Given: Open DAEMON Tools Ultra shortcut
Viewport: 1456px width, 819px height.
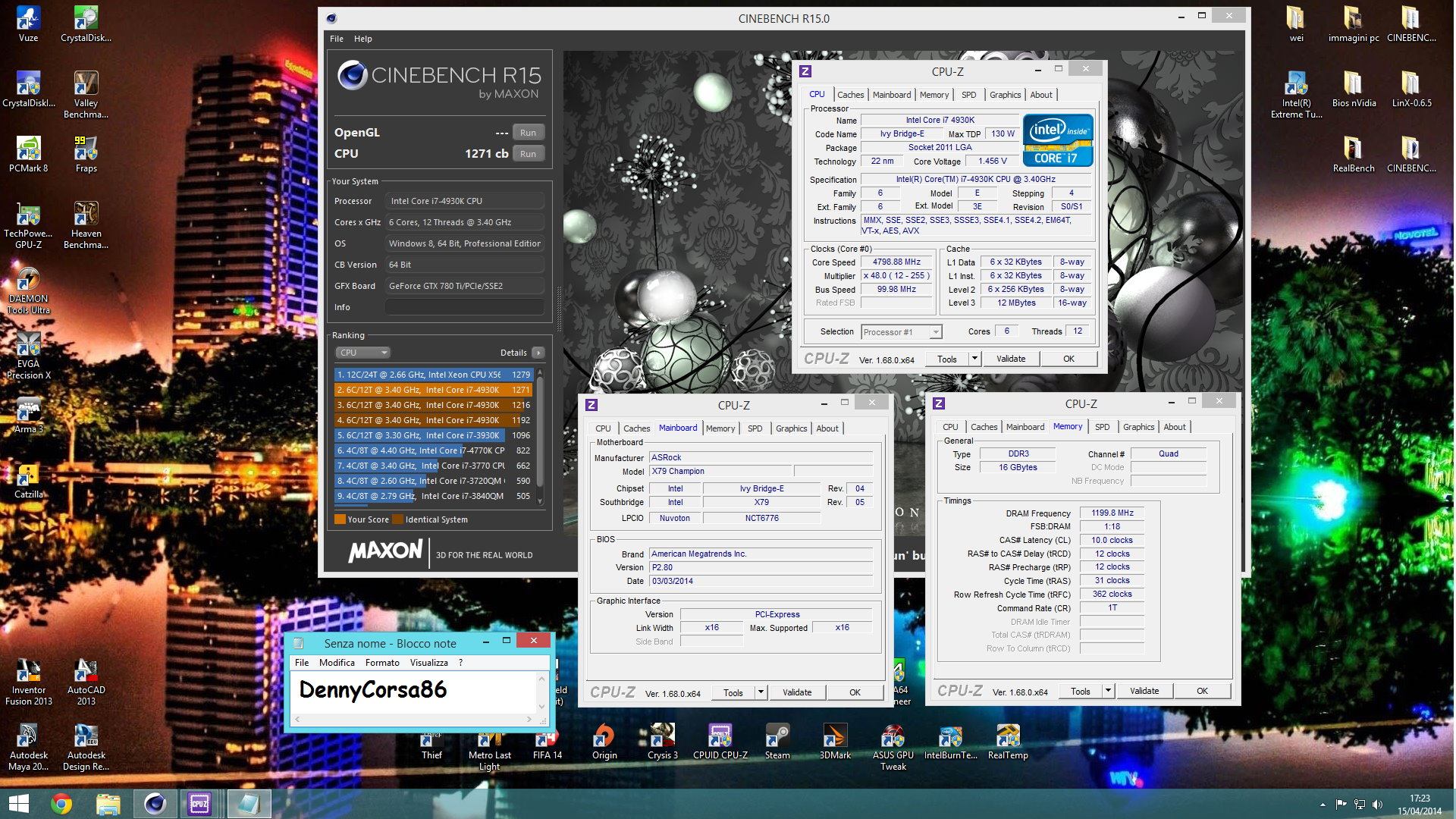Looking at the screenshot, I should point(28,290).
